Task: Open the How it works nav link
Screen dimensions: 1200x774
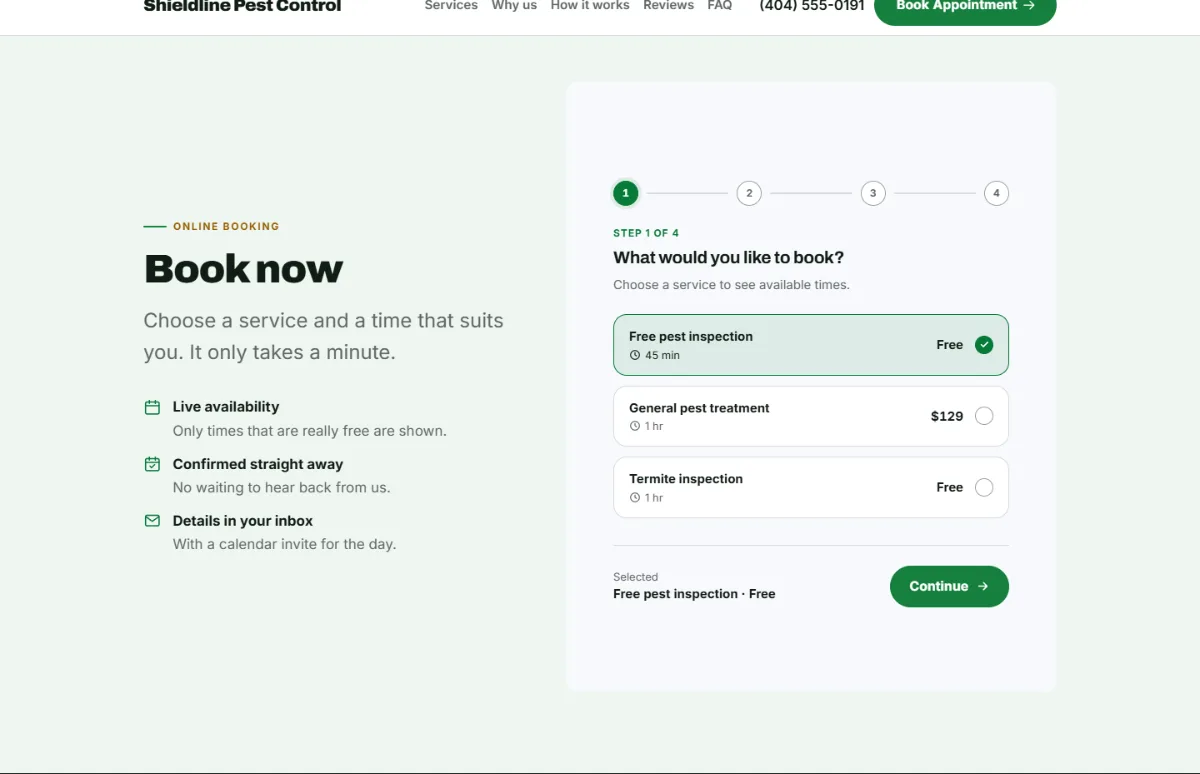Action: [x=590, y=5]
